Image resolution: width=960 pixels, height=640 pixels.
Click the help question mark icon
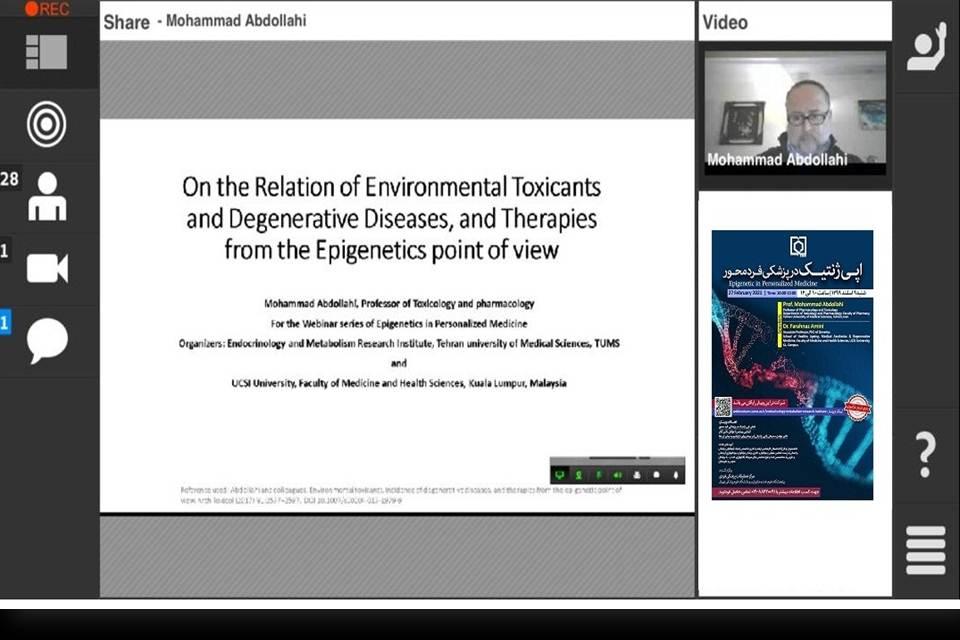tap(925, 455)
